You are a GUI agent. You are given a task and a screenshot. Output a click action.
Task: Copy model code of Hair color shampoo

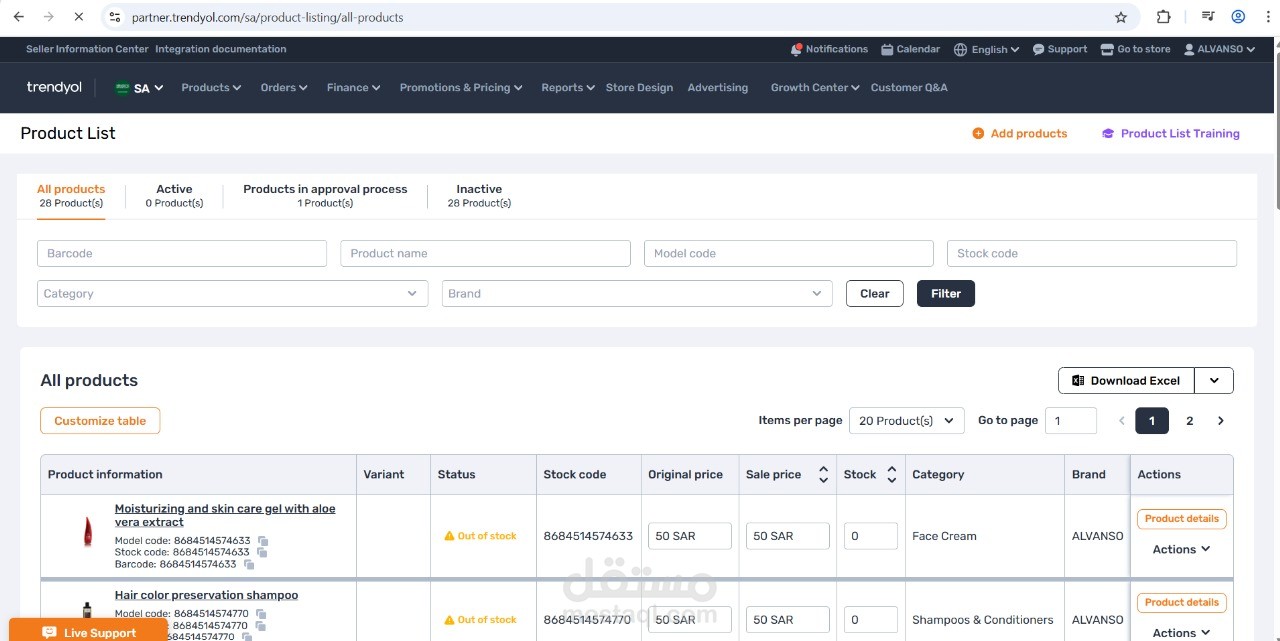tap(261, 614)
